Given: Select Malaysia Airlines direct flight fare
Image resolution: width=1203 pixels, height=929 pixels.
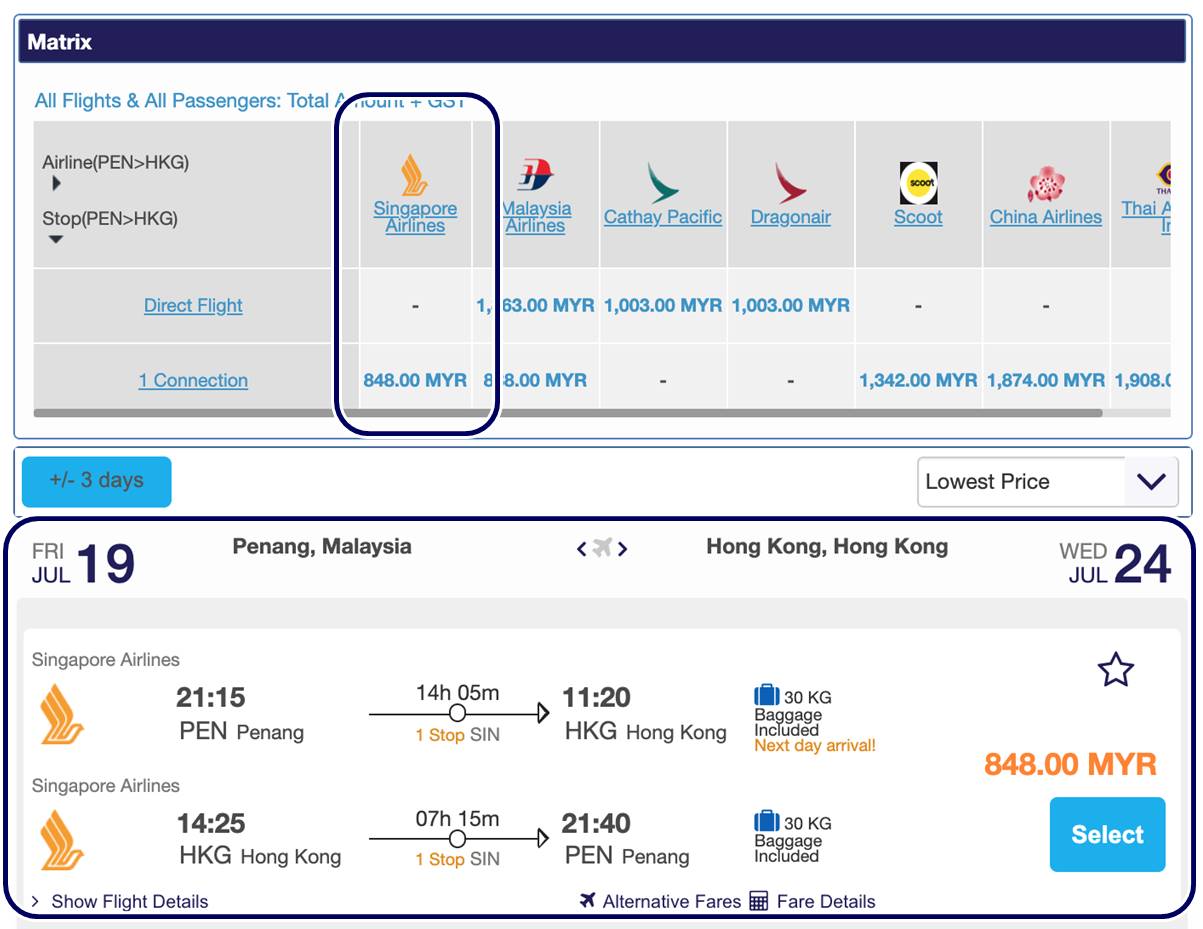Looking at the screenshot, I should 536,305.
